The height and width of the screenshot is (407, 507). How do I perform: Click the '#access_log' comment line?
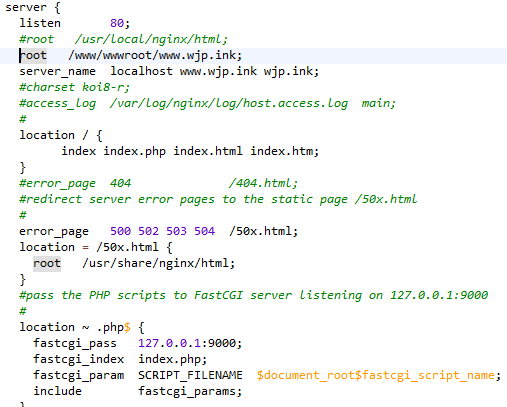(x=207, y=103)
